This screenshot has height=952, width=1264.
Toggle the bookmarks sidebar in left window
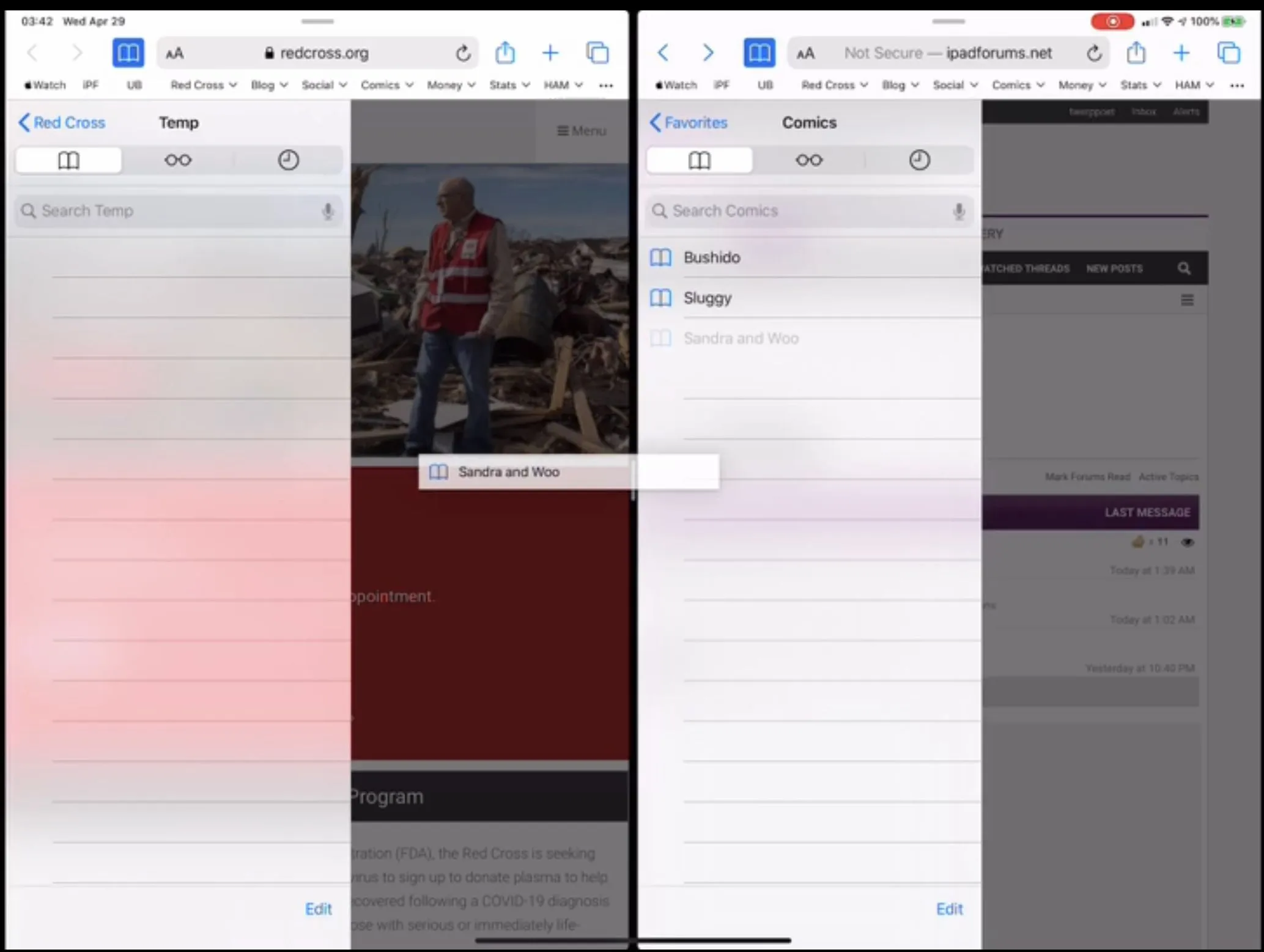pyautogui.click(x=128, y=53)
